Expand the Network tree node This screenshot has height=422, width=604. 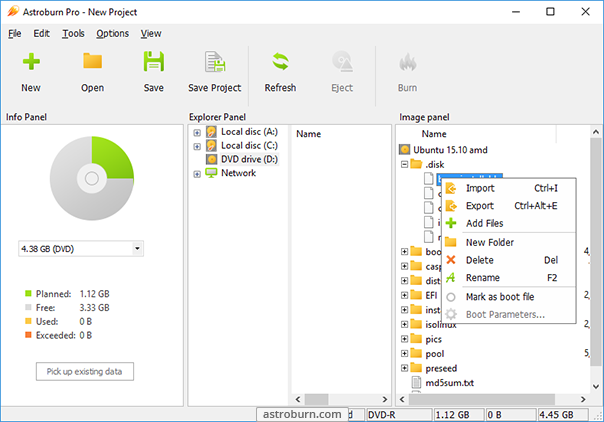pyautogui.click(x=197, y=174)
